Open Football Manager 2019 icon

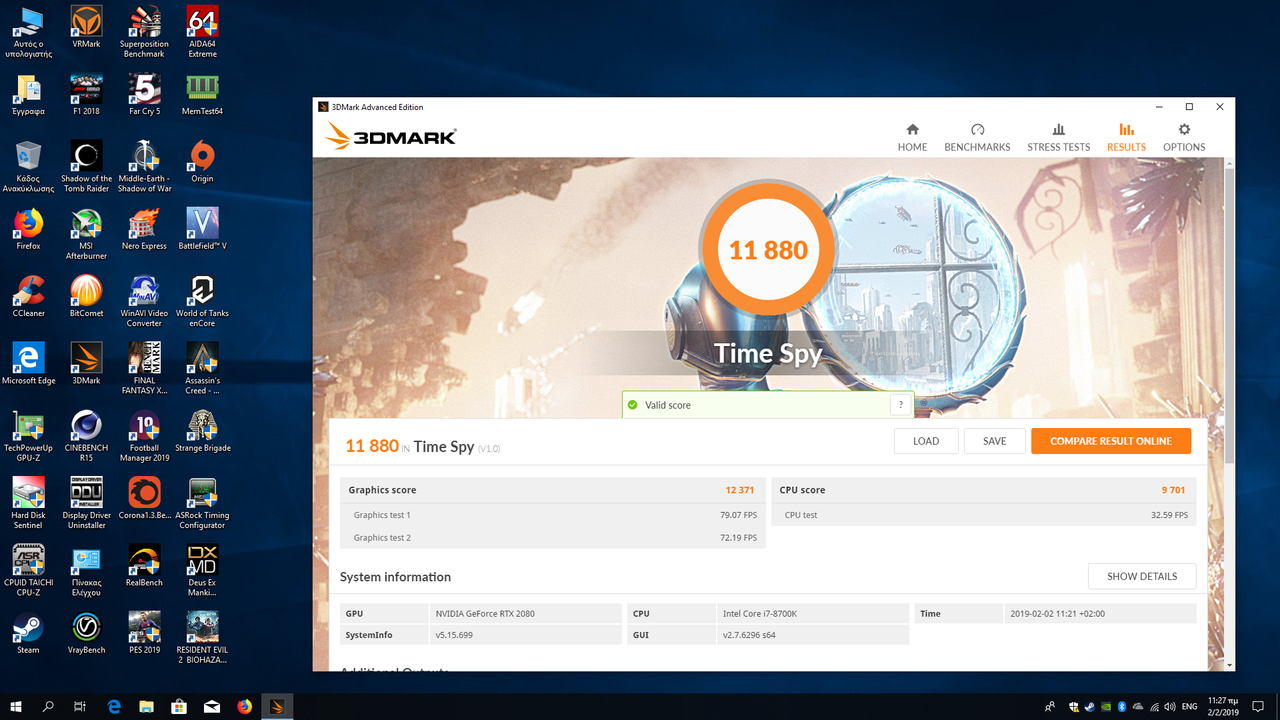point(144,436)
